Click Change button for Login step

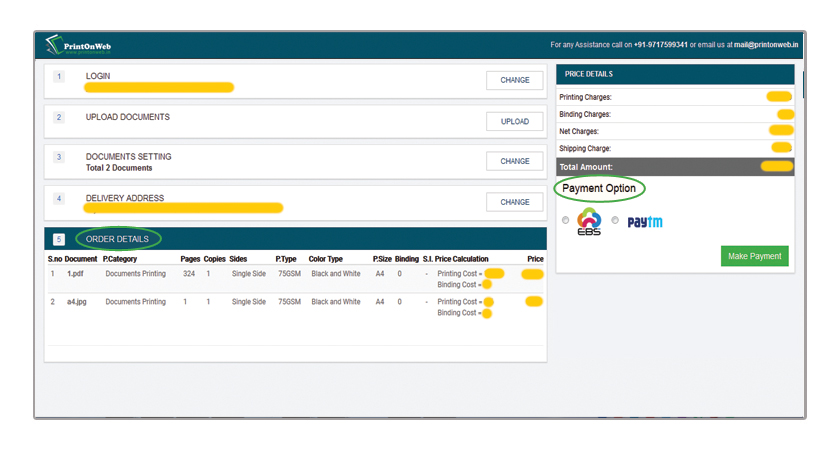click(x=514, y=80)
